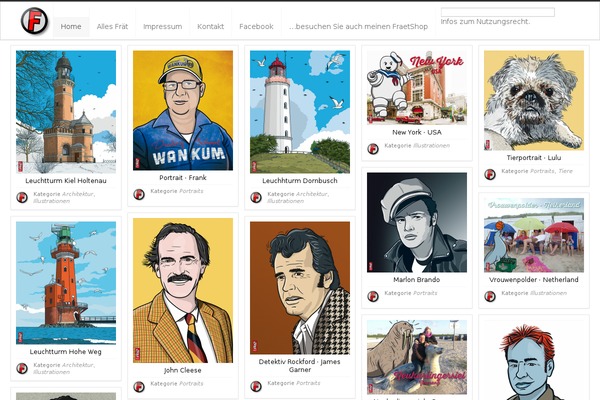Screen dimensions: 600x400
Task: Open Infos zum Nutzungsrecht link
Action: pos(485,22)
